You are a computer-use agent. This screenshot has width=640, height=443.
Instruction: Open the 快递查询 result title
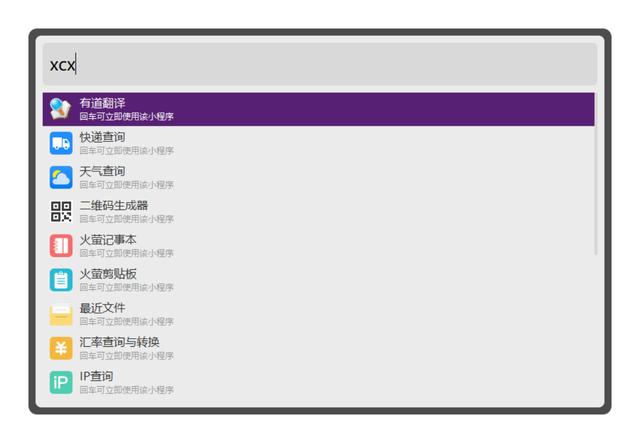pos(103,137)
